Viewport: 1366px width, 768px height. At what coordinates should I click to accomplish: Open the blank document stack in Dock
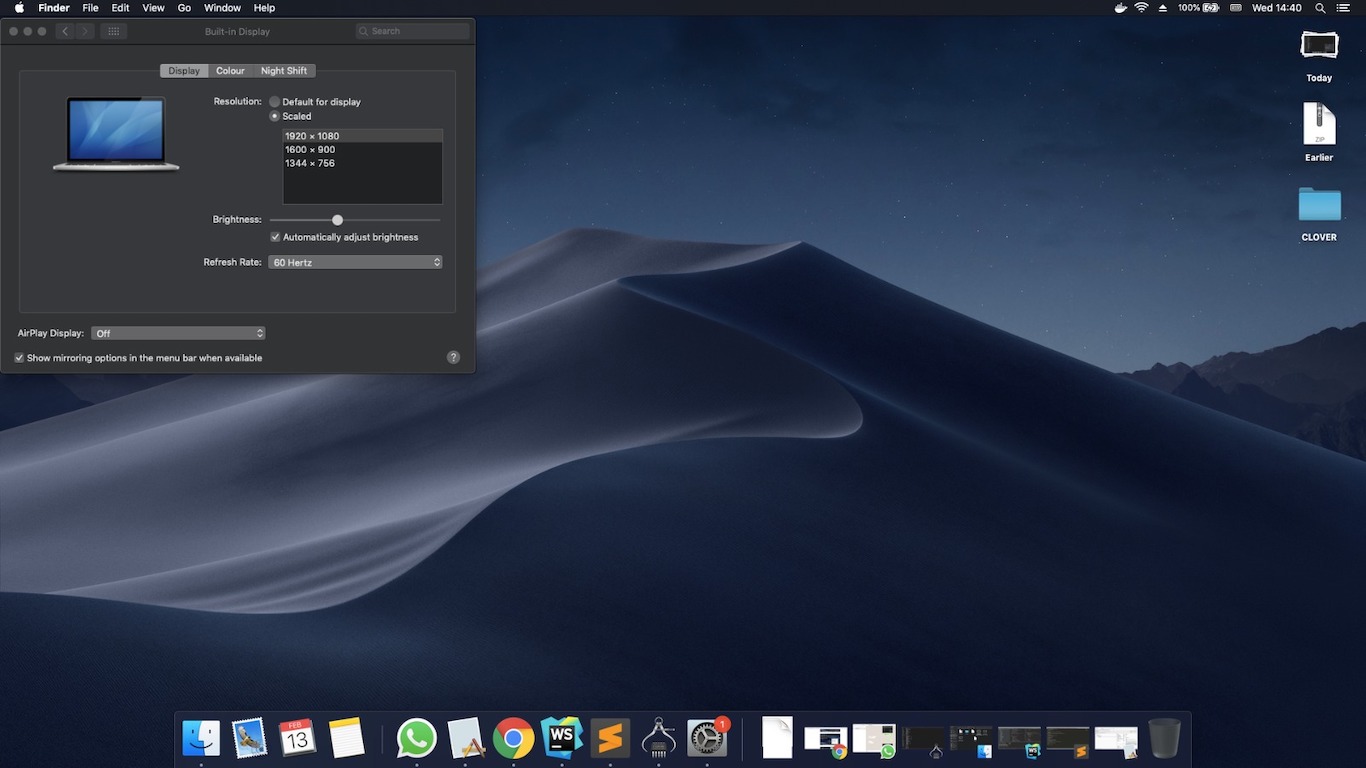[x=777, y=738]
